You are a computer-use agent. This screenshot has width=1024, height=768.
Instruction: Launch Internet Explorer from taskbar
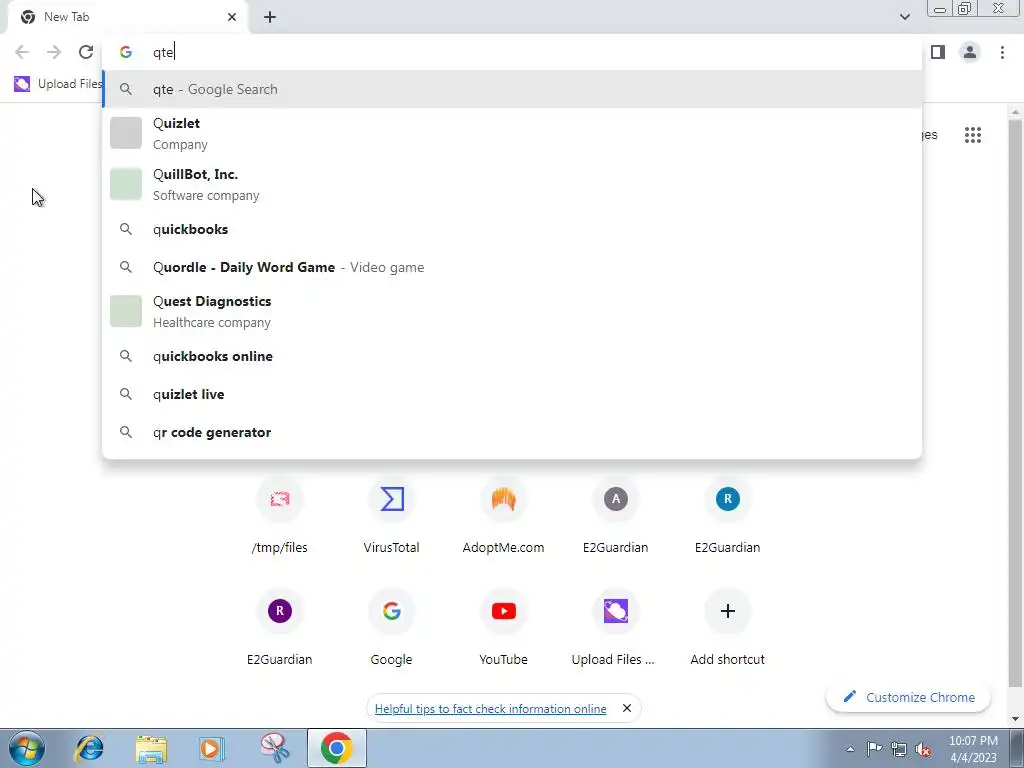pyautogui.click(x=89, y=748)
